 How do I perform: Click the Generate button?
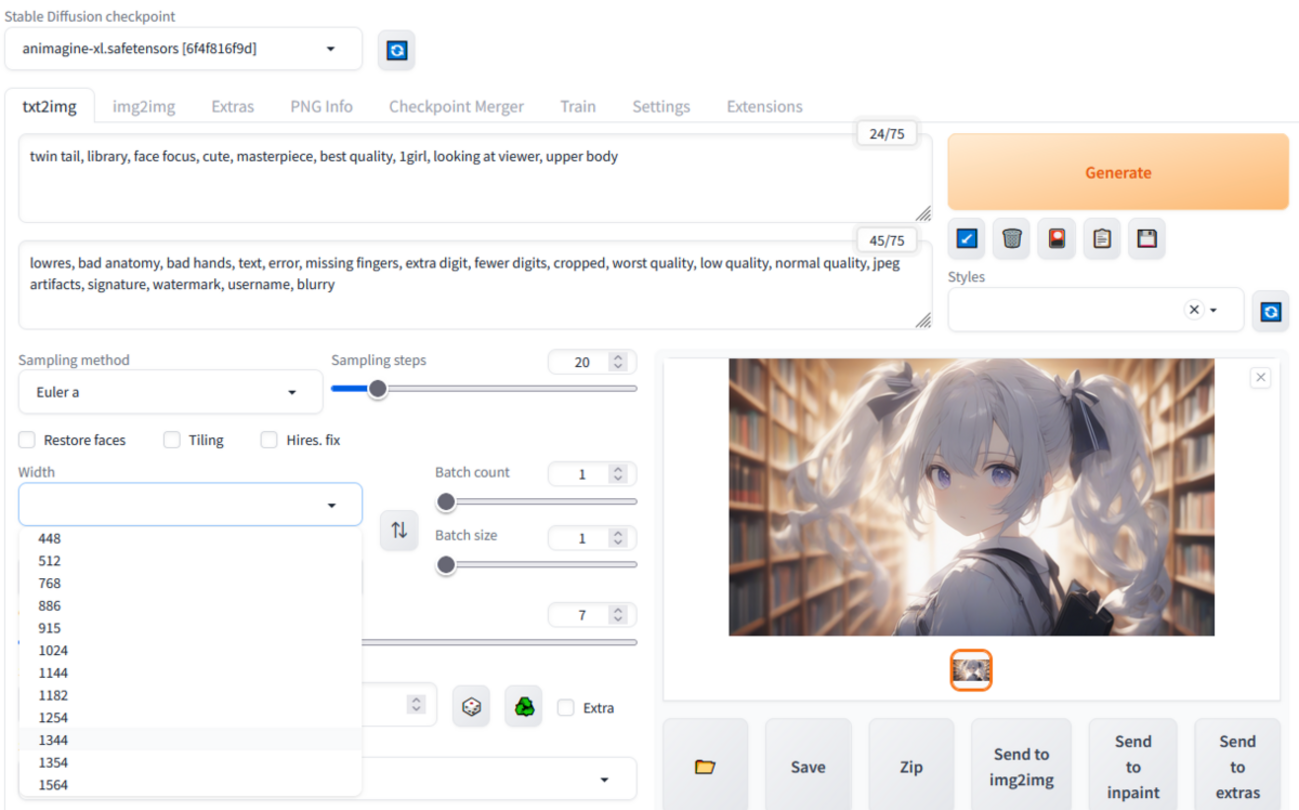[x=1118, y=172]
